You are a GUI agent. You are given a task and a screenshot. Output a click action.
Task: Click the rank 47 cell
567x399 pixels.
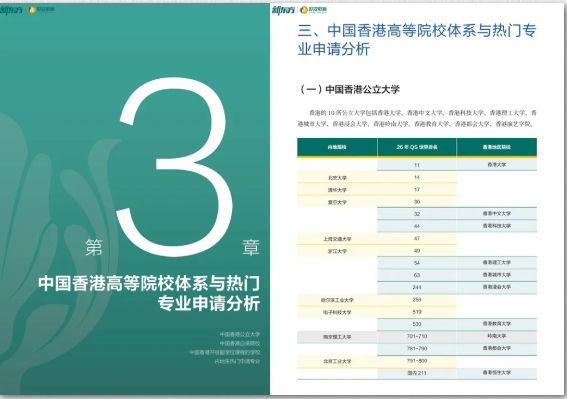(x=417, y=238)
